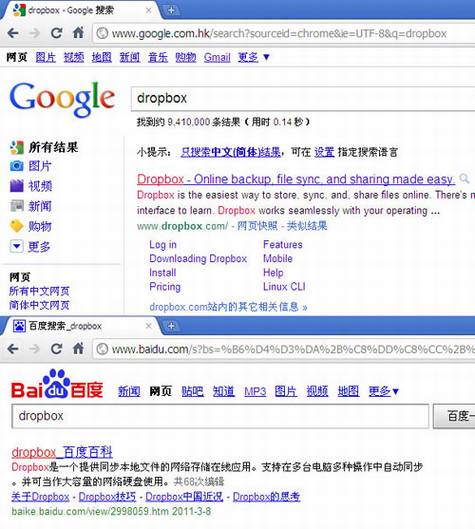The height and width of the screenshot is (529, 475).
Task: Open Dropbox Online backup result link
Action: coord(296,179)
